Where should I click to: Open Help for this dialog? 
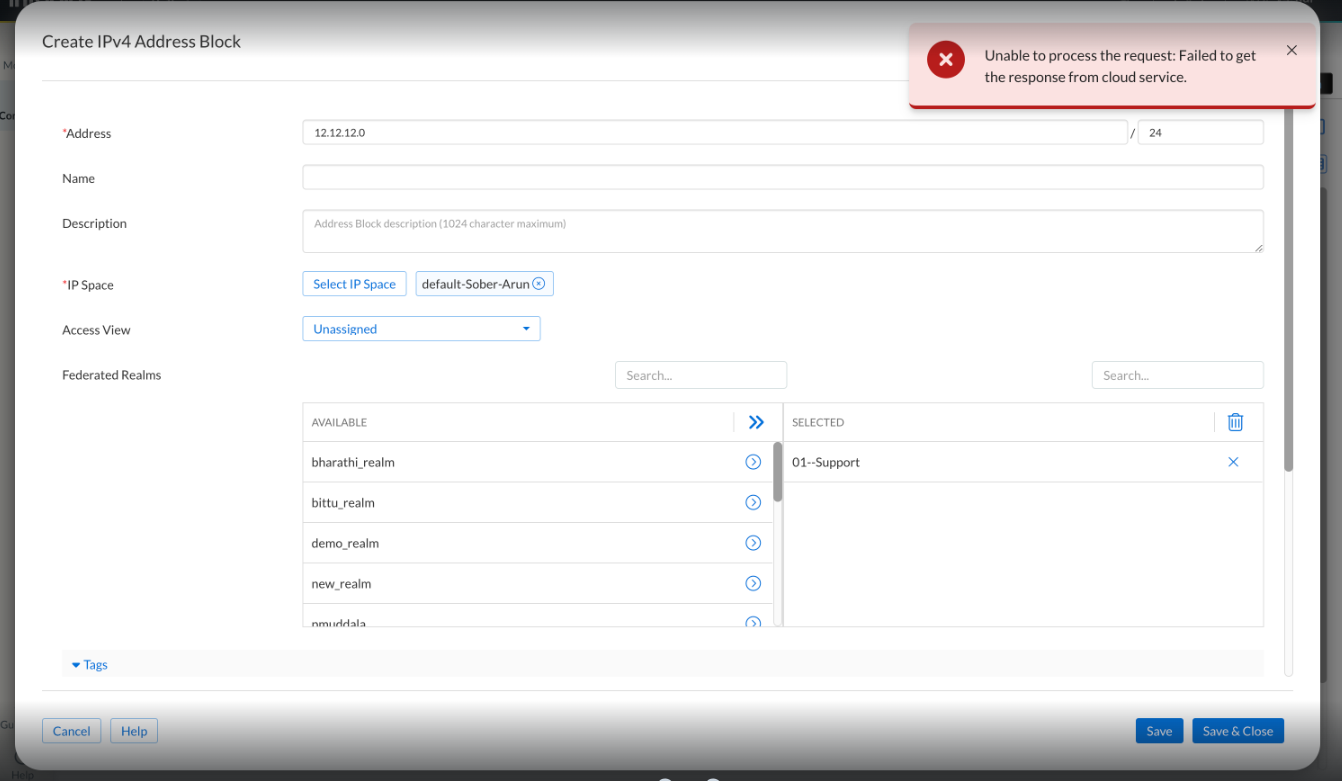[134, 731]
